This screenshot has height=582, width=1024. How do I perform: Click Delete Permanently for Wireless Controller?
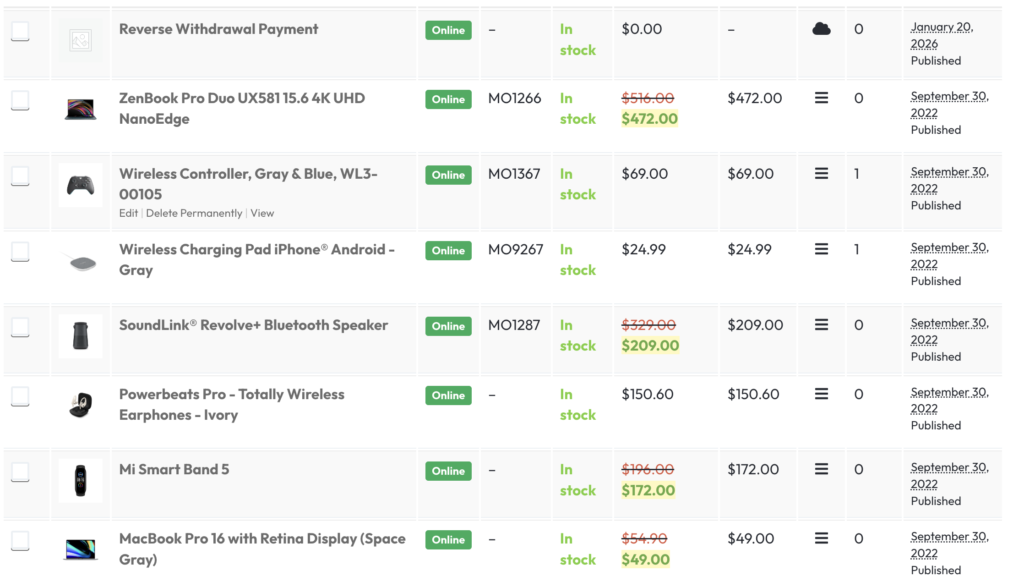(x=194, y=213)
